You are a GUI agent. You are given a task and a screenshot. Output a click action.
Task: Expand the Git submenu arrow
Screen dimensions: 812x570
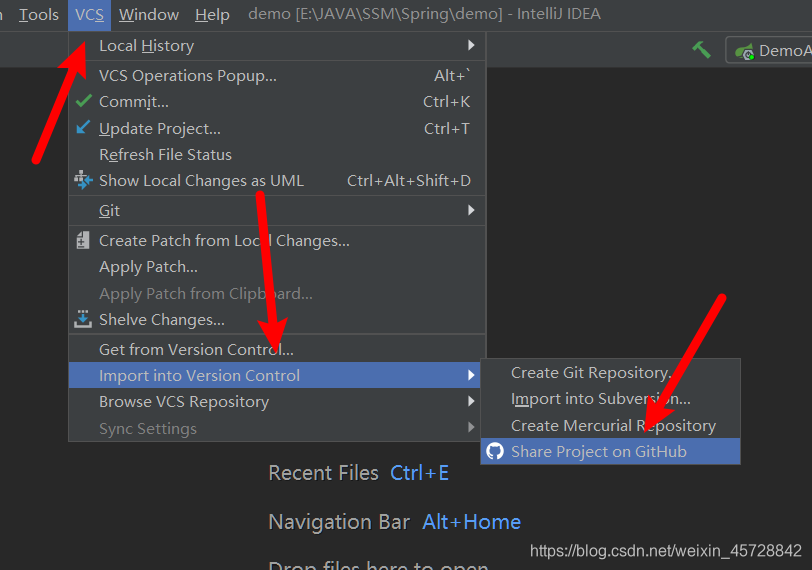pos(471,210)
